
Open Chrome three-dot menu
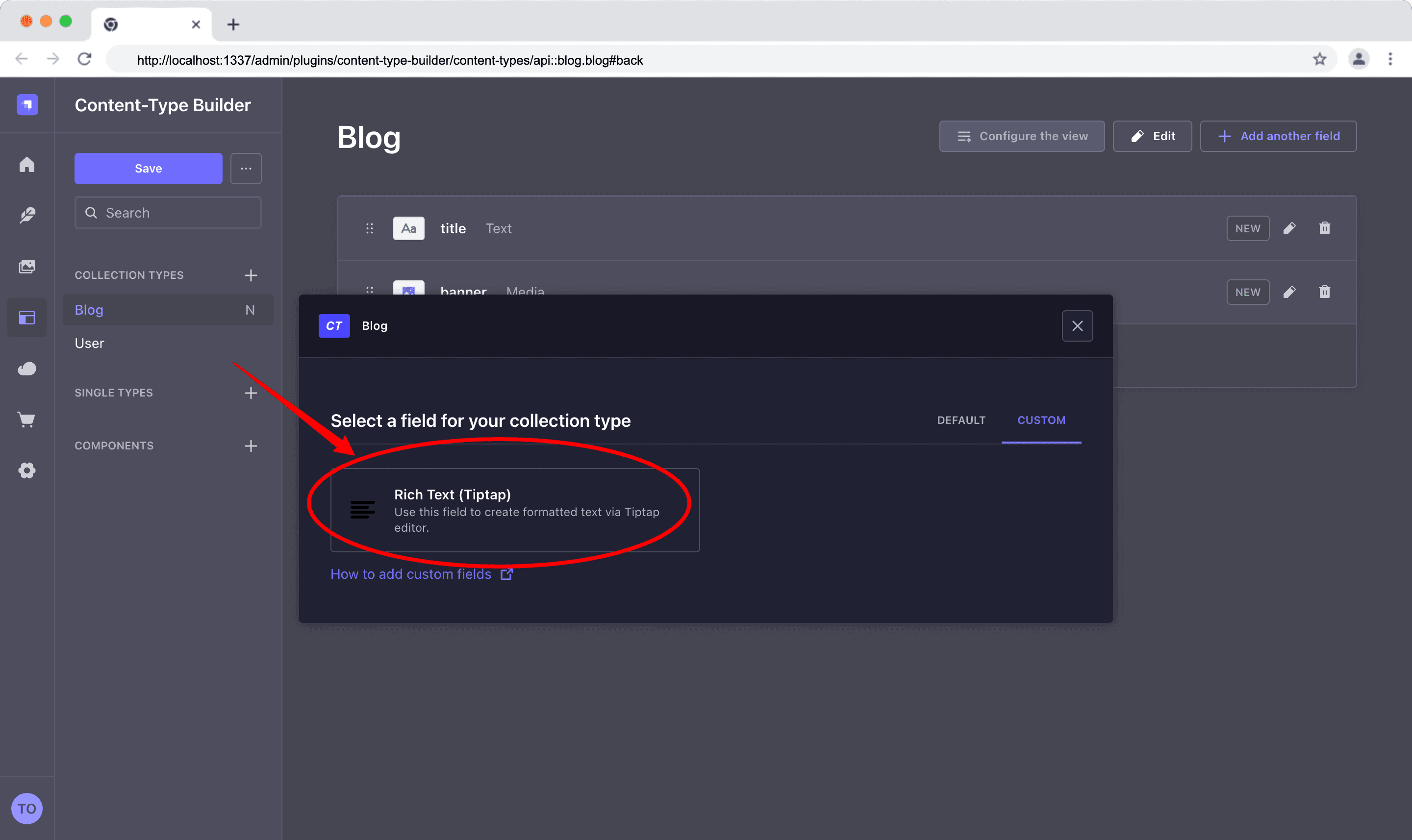[x=1390, y=59]
